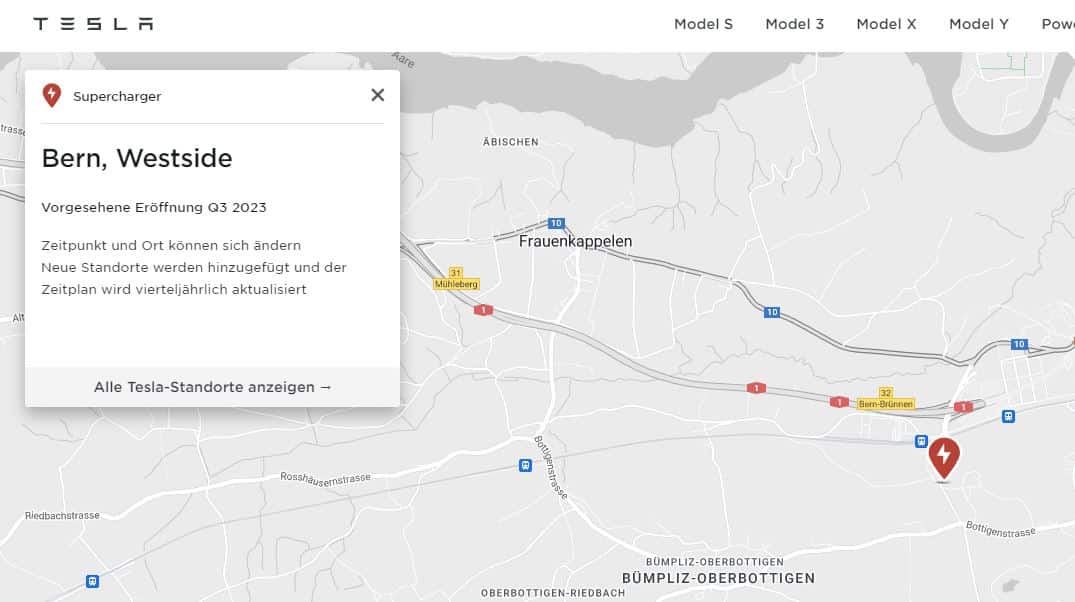The image size is (1075, 602).
Task: Open Alle Tesla-Standorte anzeigen link
Action: click(x=212, y=386)
